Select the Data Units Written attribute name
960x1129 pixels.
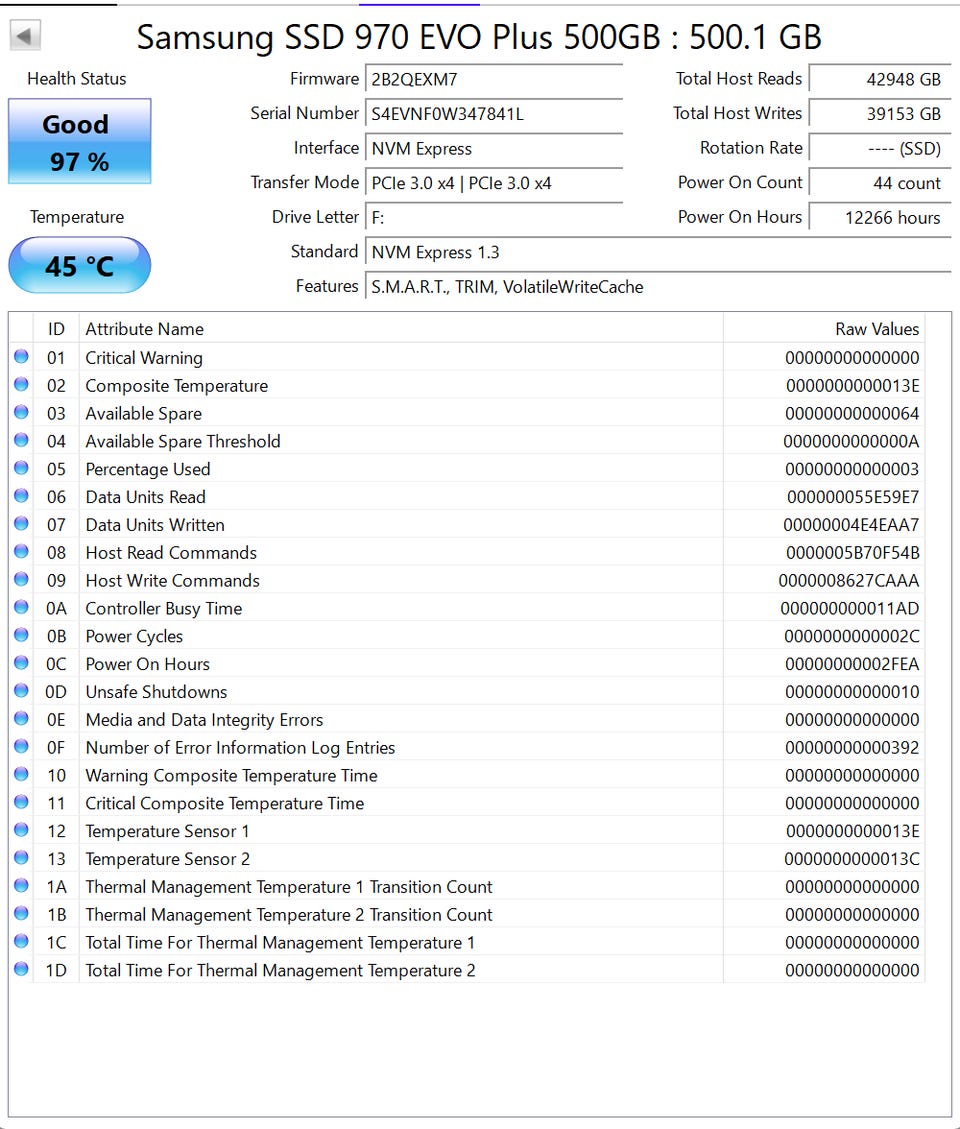[155, 525]
